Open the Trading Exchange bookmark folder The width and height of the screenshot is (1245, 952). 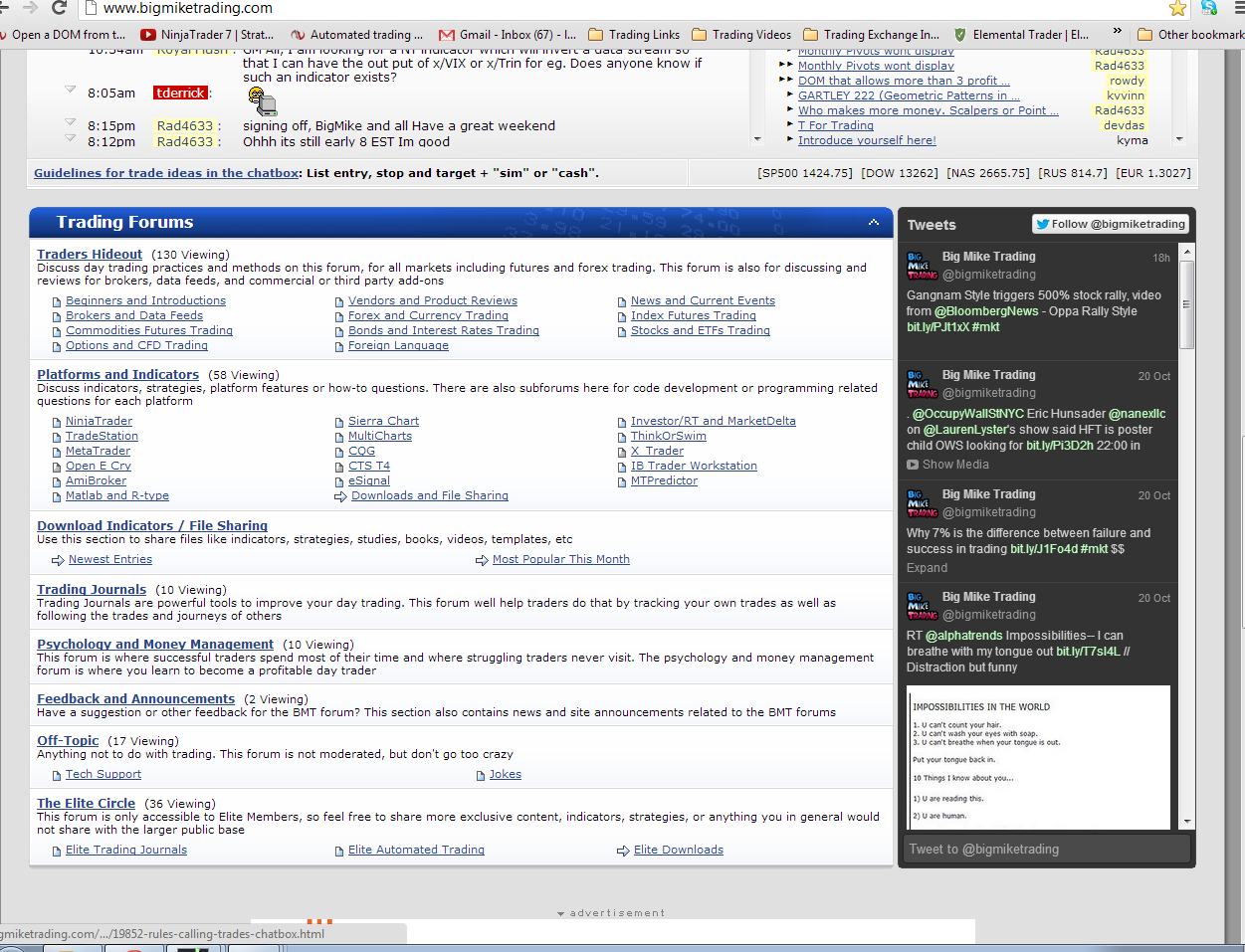click(871, 34)
